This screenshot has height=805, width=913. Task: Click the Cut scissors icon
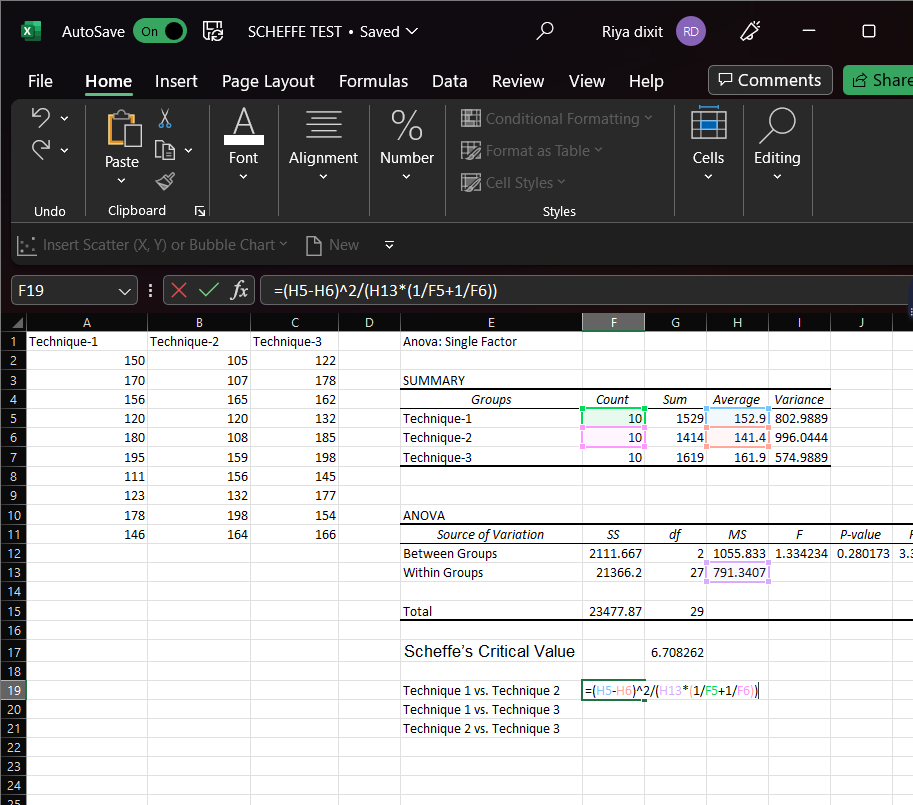(165, 118)
